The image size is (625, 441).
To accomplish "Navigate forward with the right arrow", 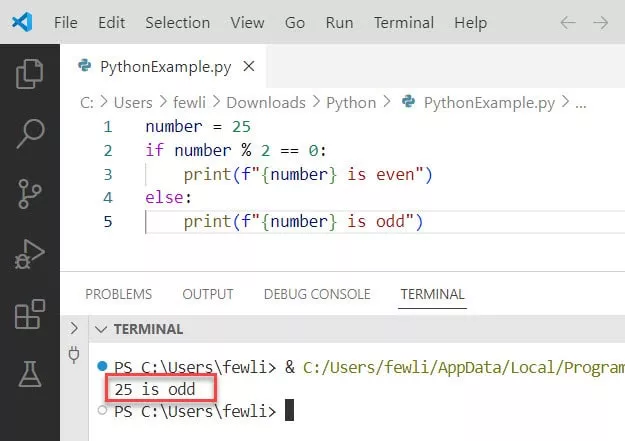I will pos(601,22).
